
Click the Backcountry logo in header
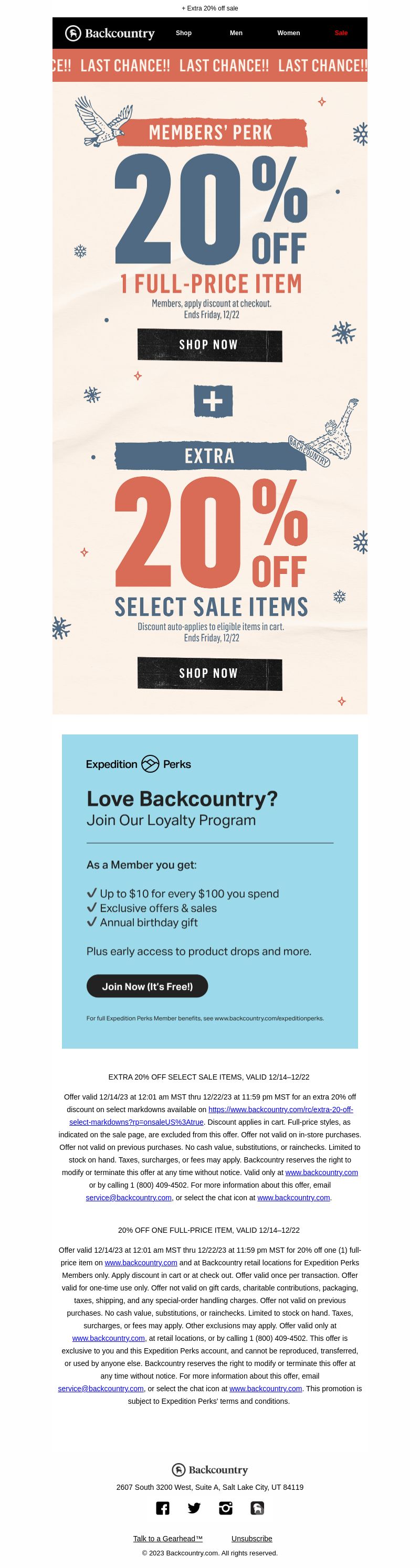pos(110,33)
